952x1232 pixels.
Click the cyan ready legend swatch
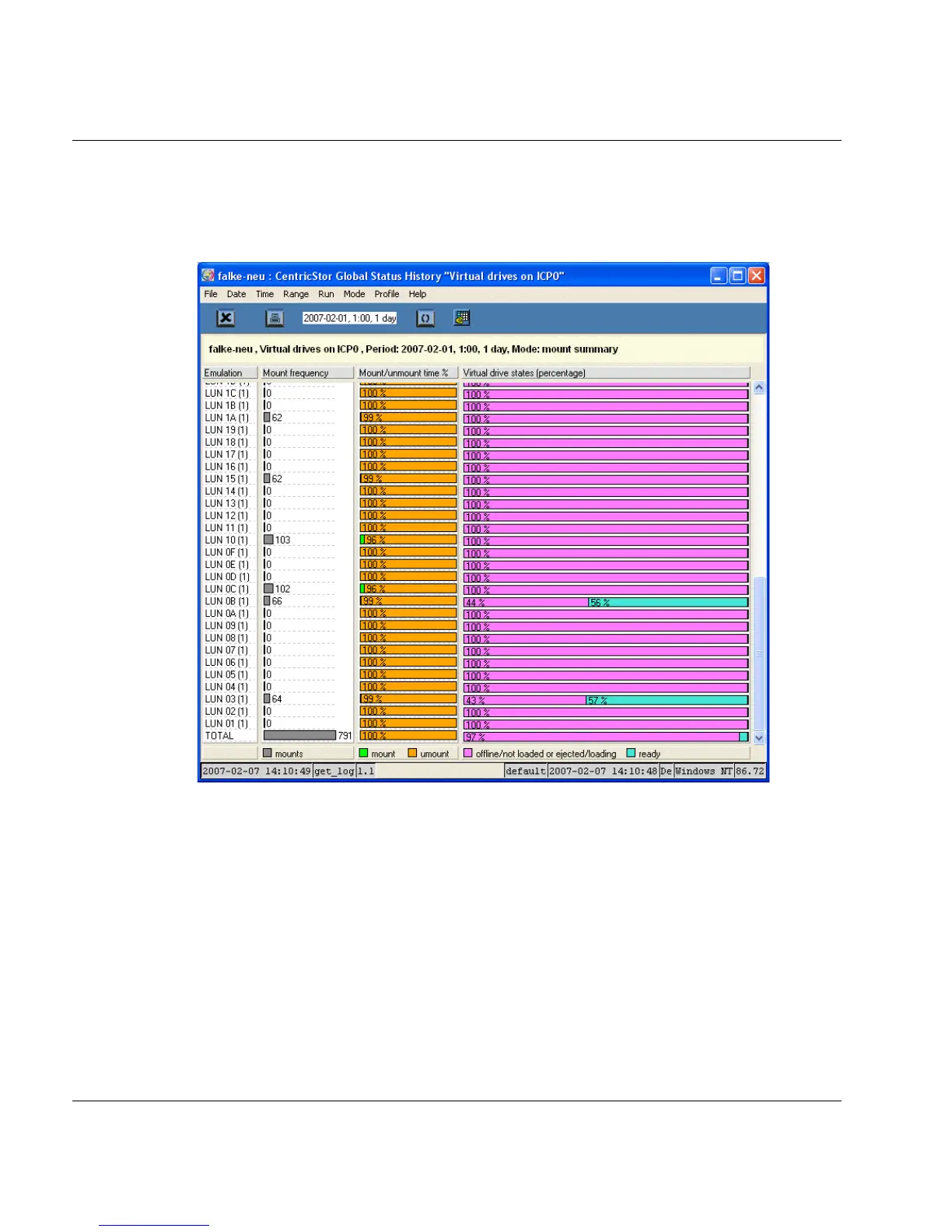pyautogui.click(x=632, y=753)
